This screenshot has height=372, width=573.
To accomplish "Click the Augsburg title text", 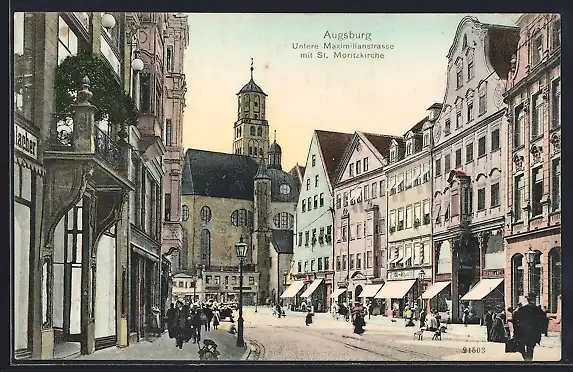I will (347, 35).
